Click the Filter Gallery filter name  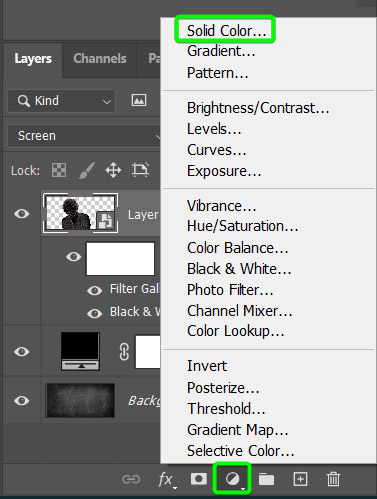pyautogui.click(x=135, y=289)
